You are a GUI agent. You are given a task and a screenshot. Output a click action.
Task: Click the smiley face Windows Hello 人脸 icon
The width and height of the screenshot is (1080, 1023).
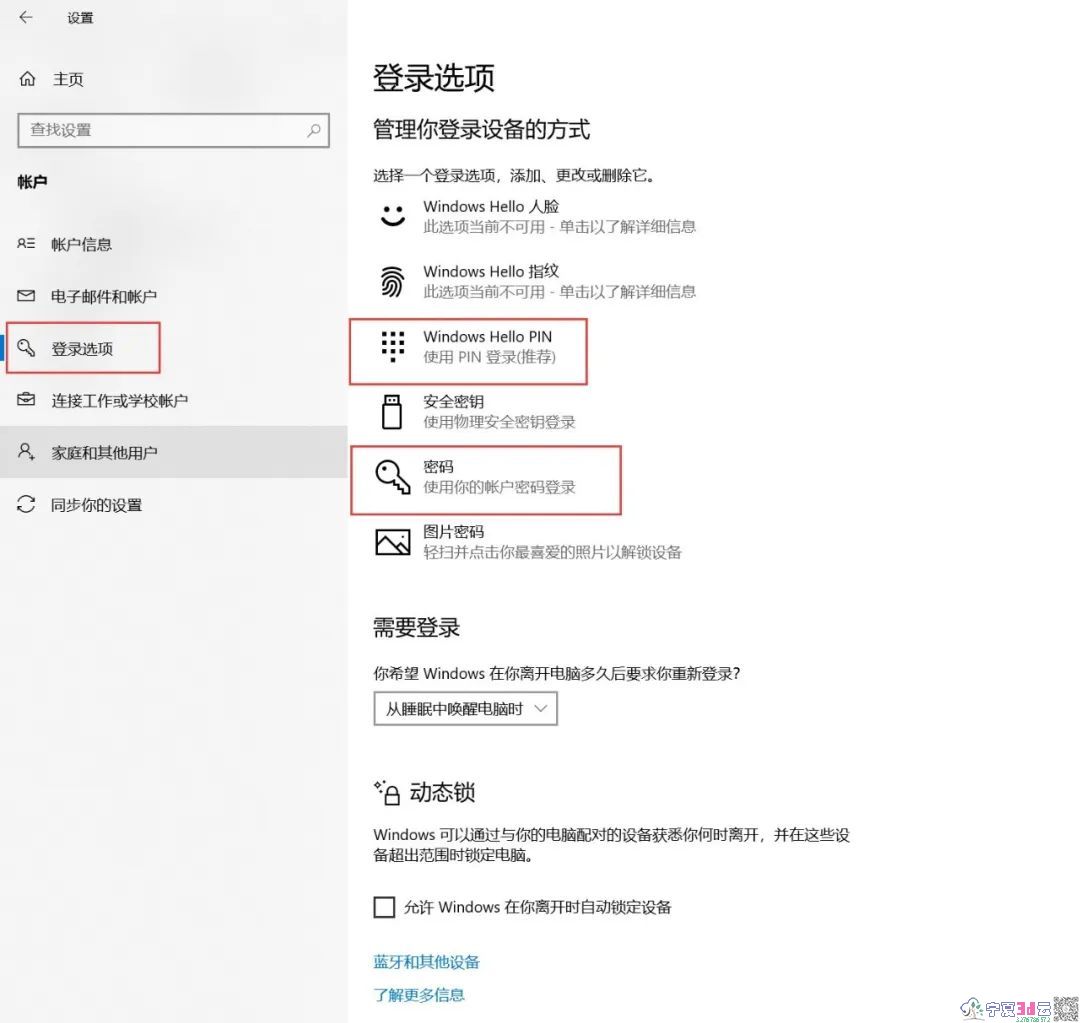[393, 216]
